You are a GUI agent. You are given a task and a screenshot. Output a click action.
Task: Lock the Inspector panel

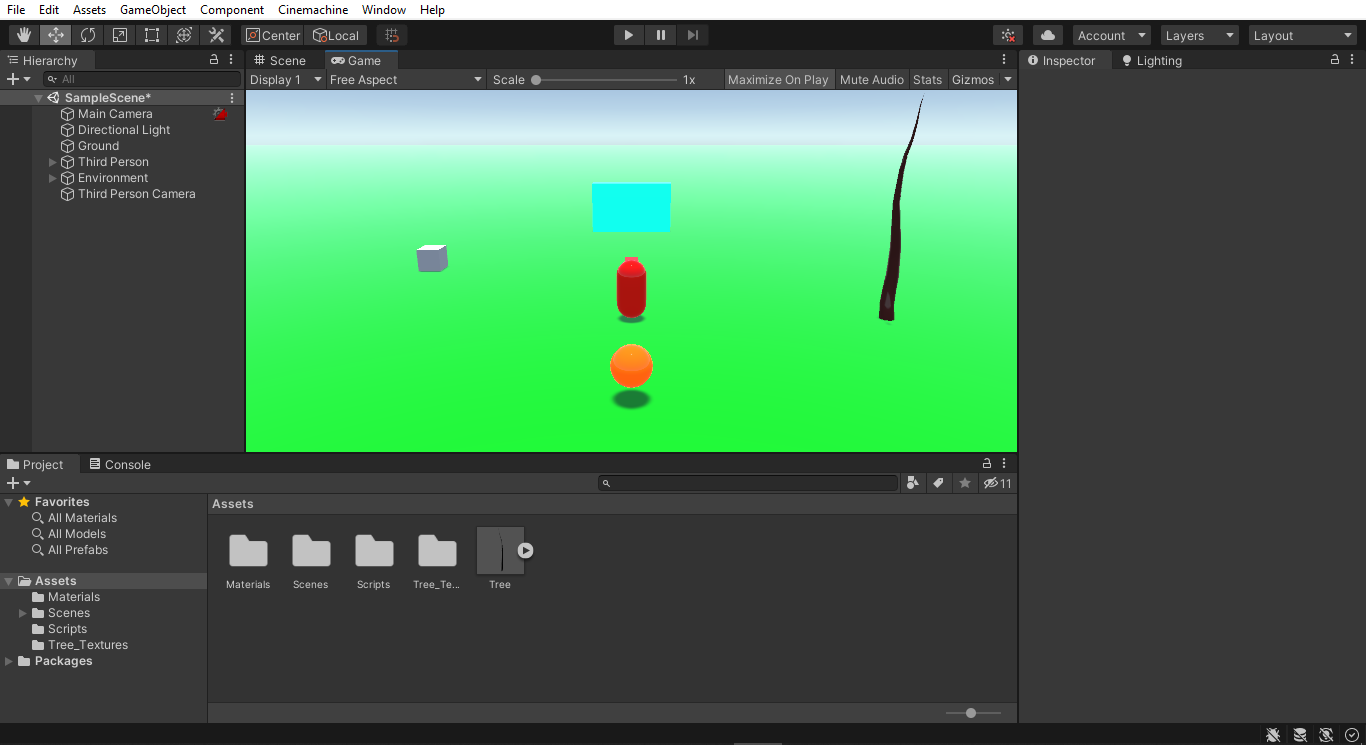point(1335,60)
